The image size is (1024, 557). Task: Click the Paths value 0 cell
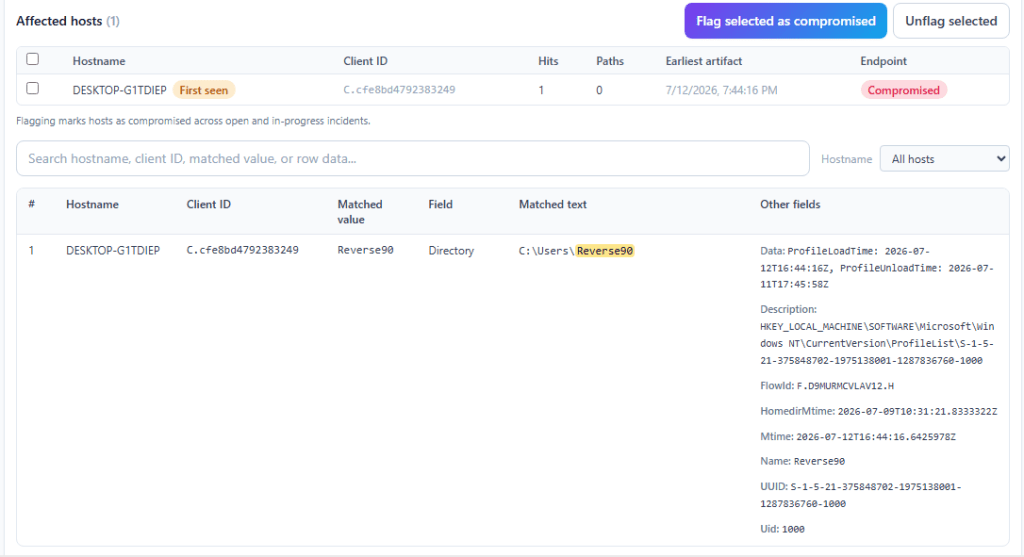pos(599,90)
